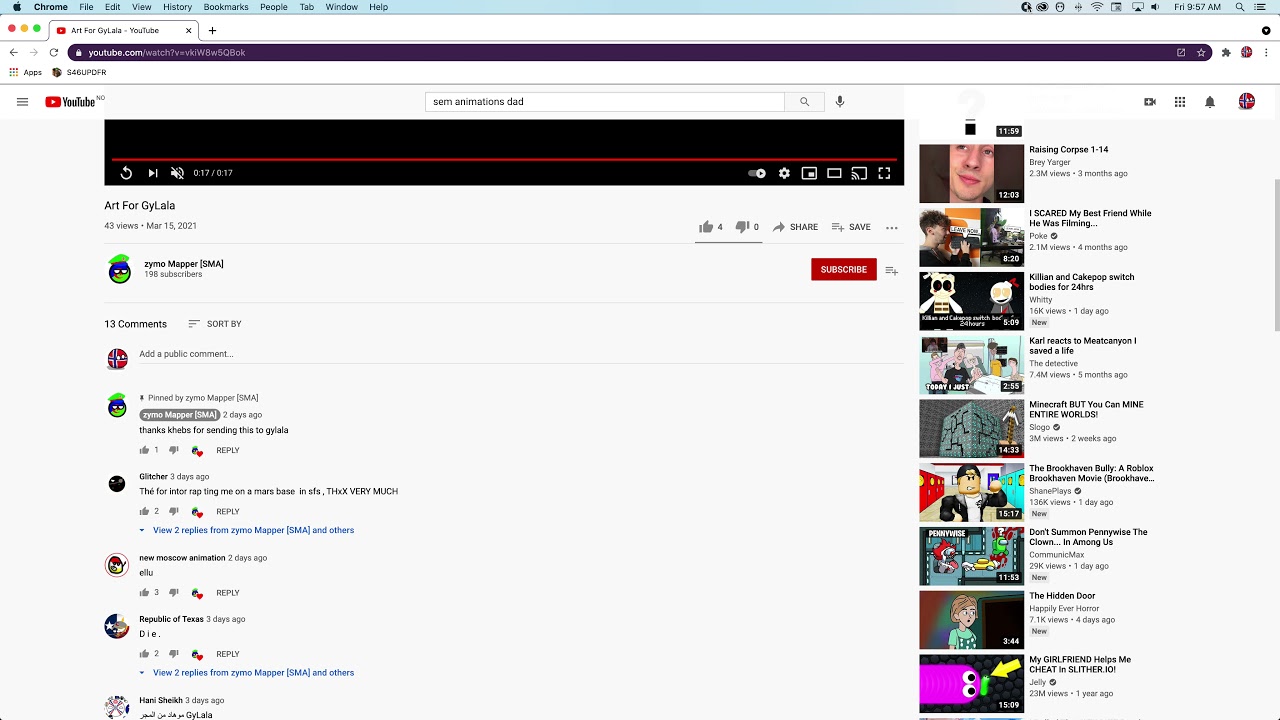1280x720 pixels.
Task: Like Glitcher's comment
Action: (x=144, y=511)
